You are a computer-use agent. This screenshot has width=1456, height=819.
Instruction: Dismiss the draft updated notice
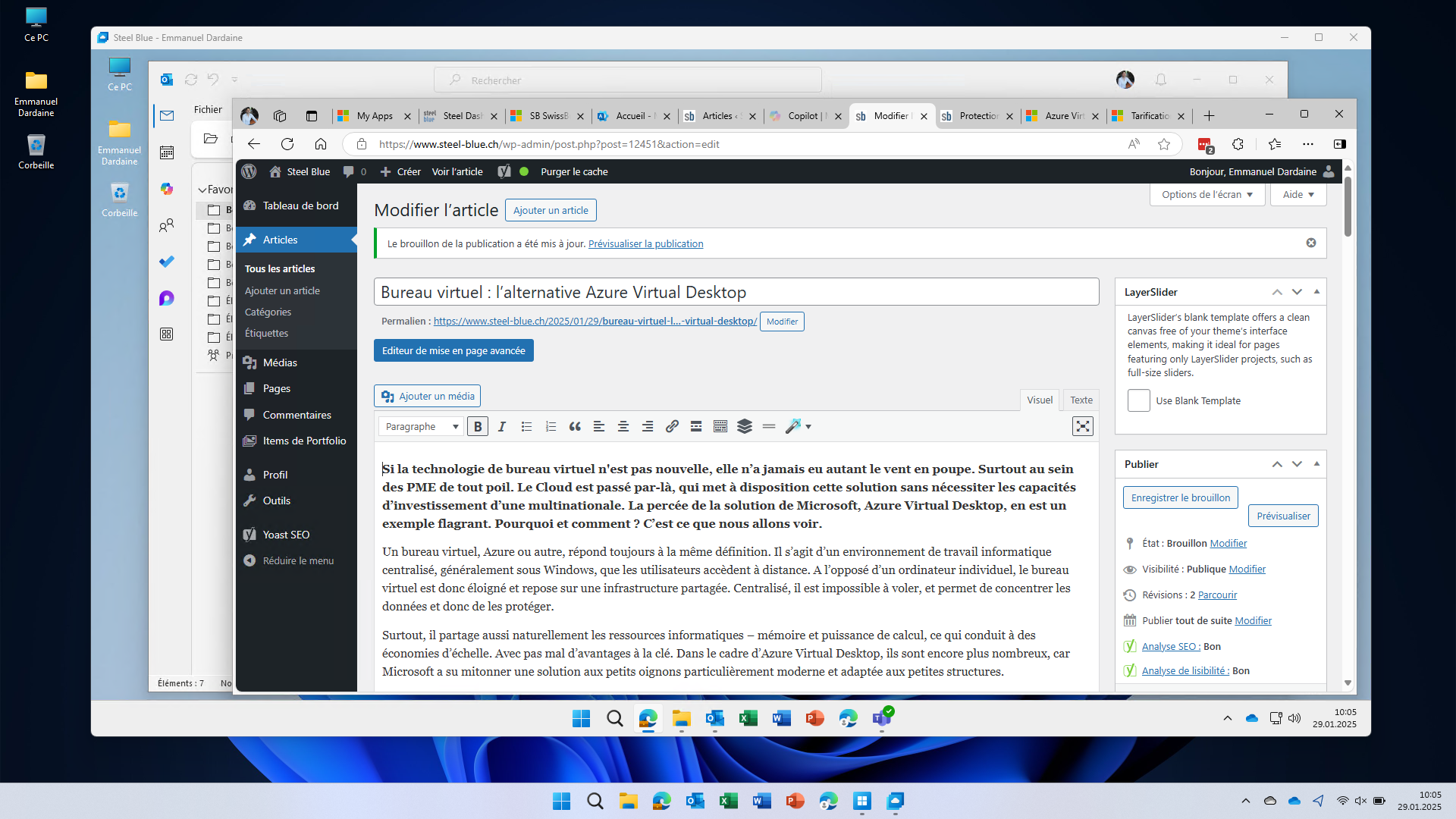pos(1311,243)
